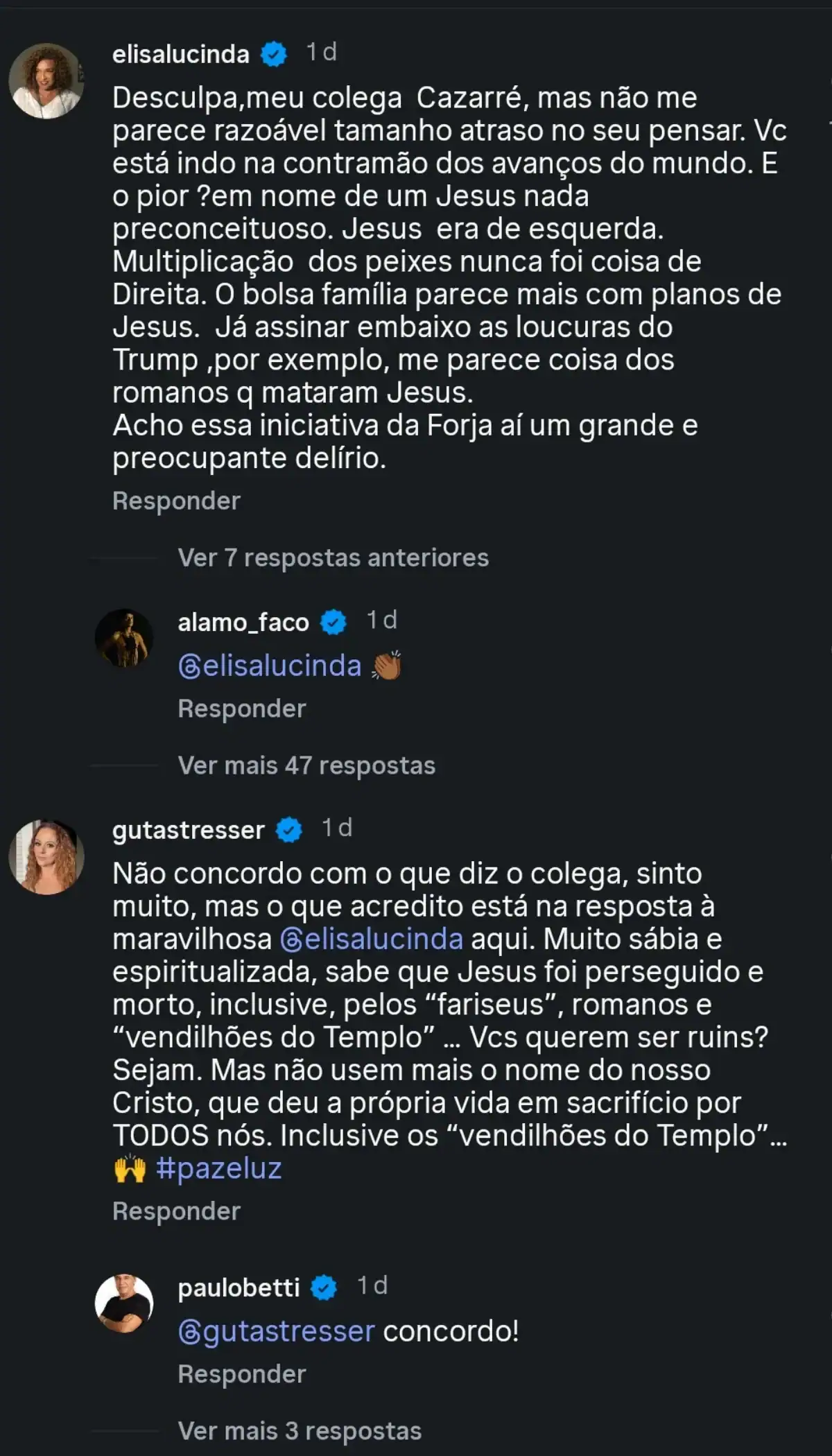The width and height of the screenshot is (832, 1456).
Task: Reply to elisalucinda's comment via Responder
Action: [x=176, y=501]
